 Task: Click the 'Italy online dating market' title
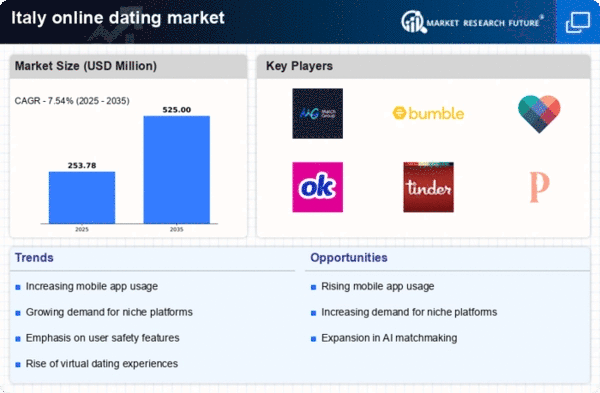(x=118, y=18)
